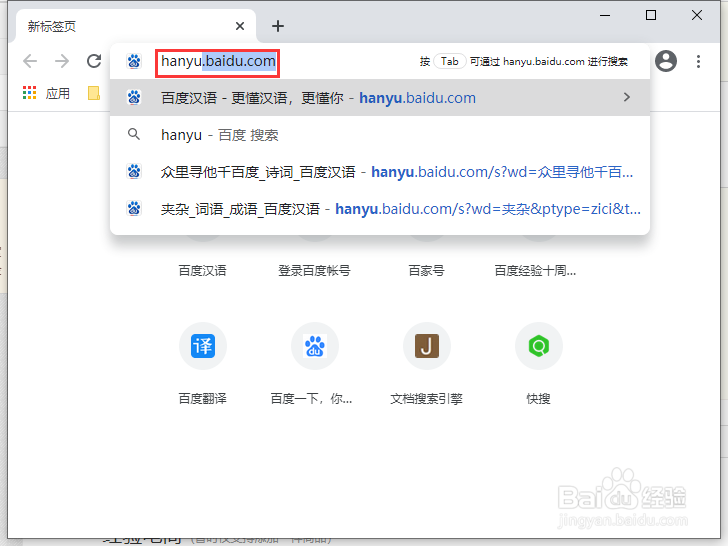Close the Chrome window
The image size is (728, 546).
click(x=697, y=15)
